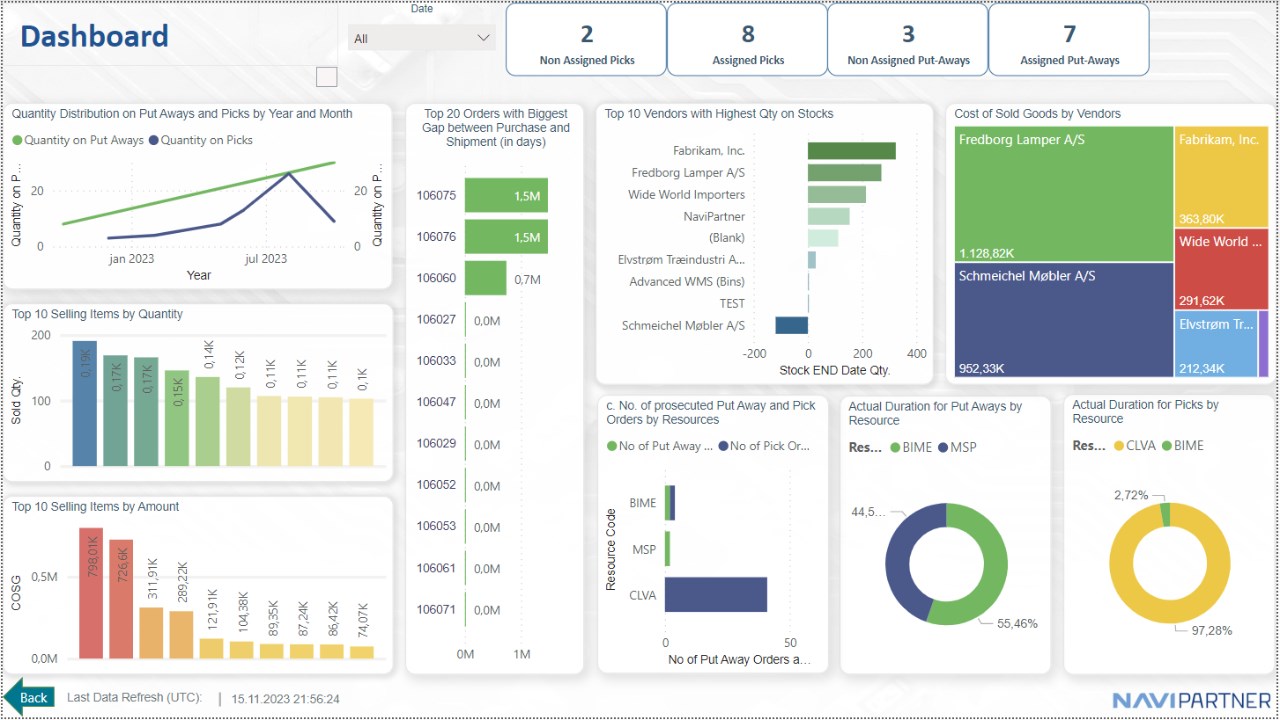Select order label 106071
1280x720 pixels.
pyautogui.click(x=436, y=609)
